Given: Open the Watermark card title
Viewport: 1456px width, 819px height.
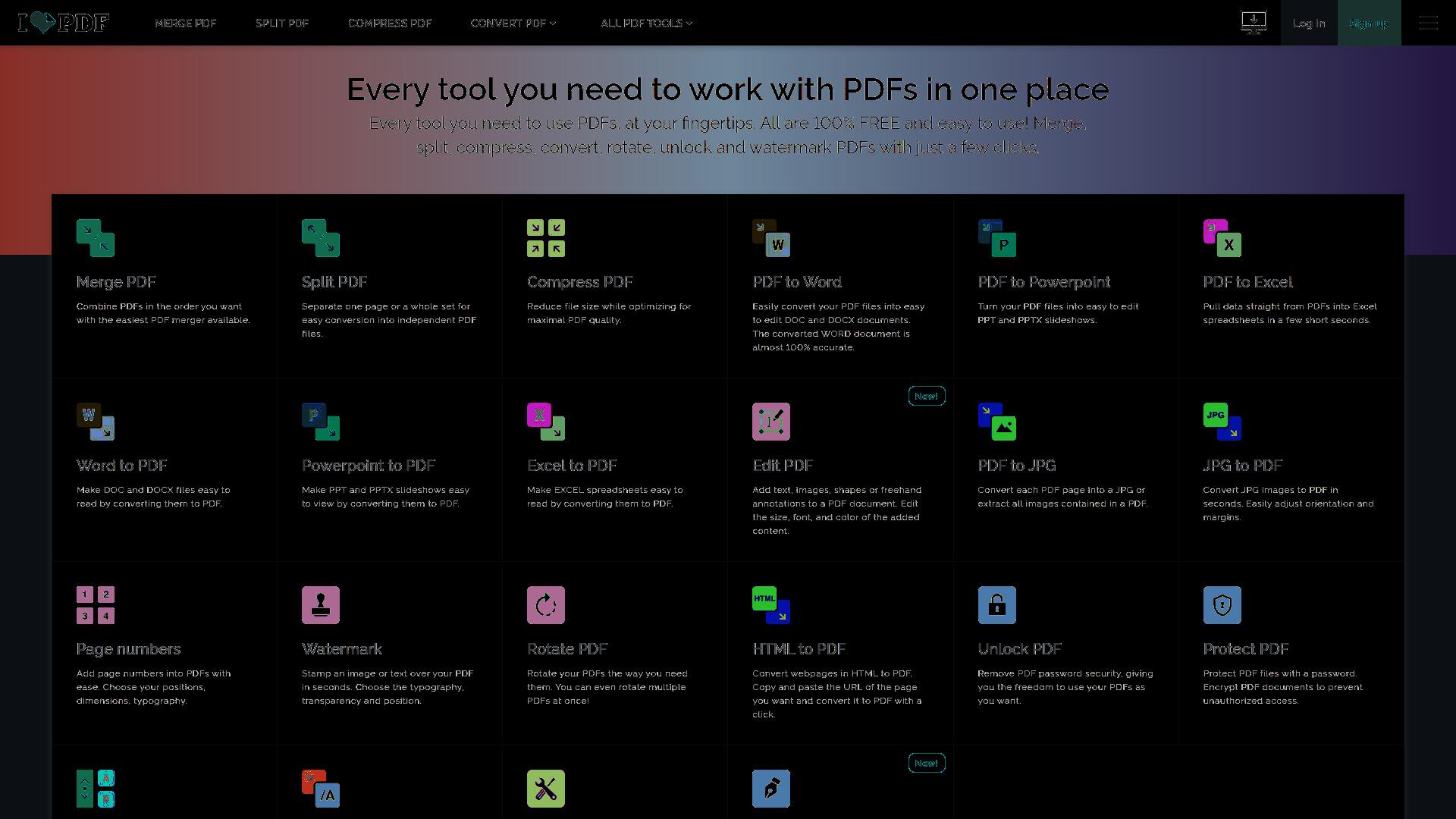Looking at the screenshot, I should click(x=342, y=649).
